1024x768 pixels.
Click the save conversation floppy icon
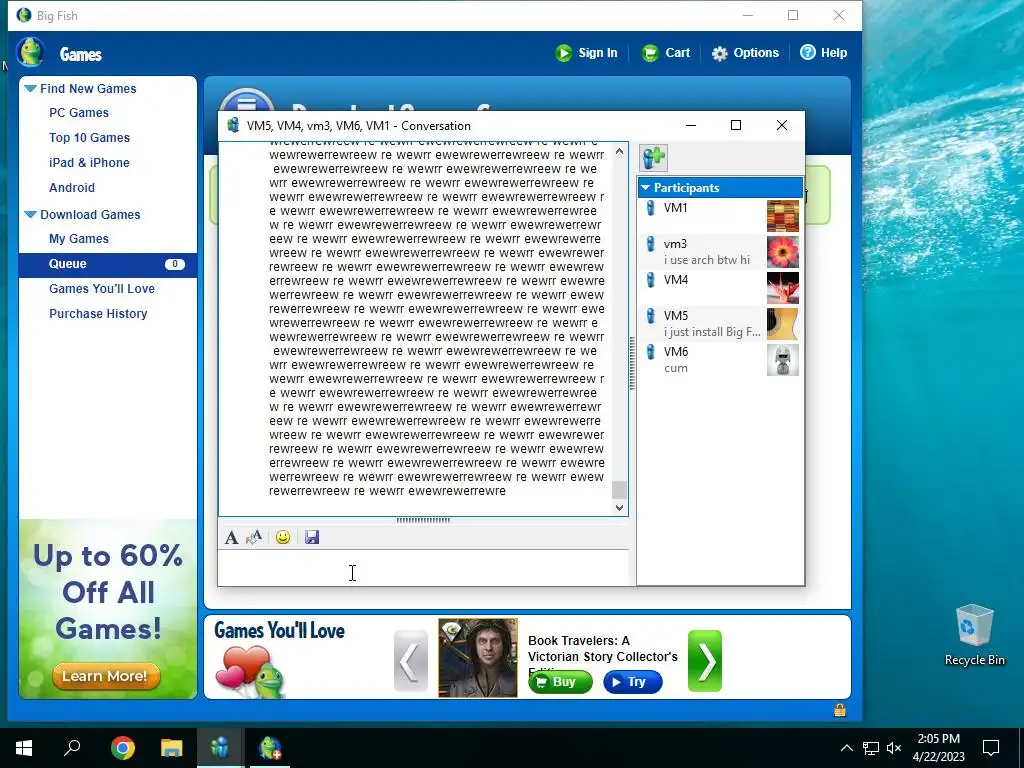tap(312, 537)
